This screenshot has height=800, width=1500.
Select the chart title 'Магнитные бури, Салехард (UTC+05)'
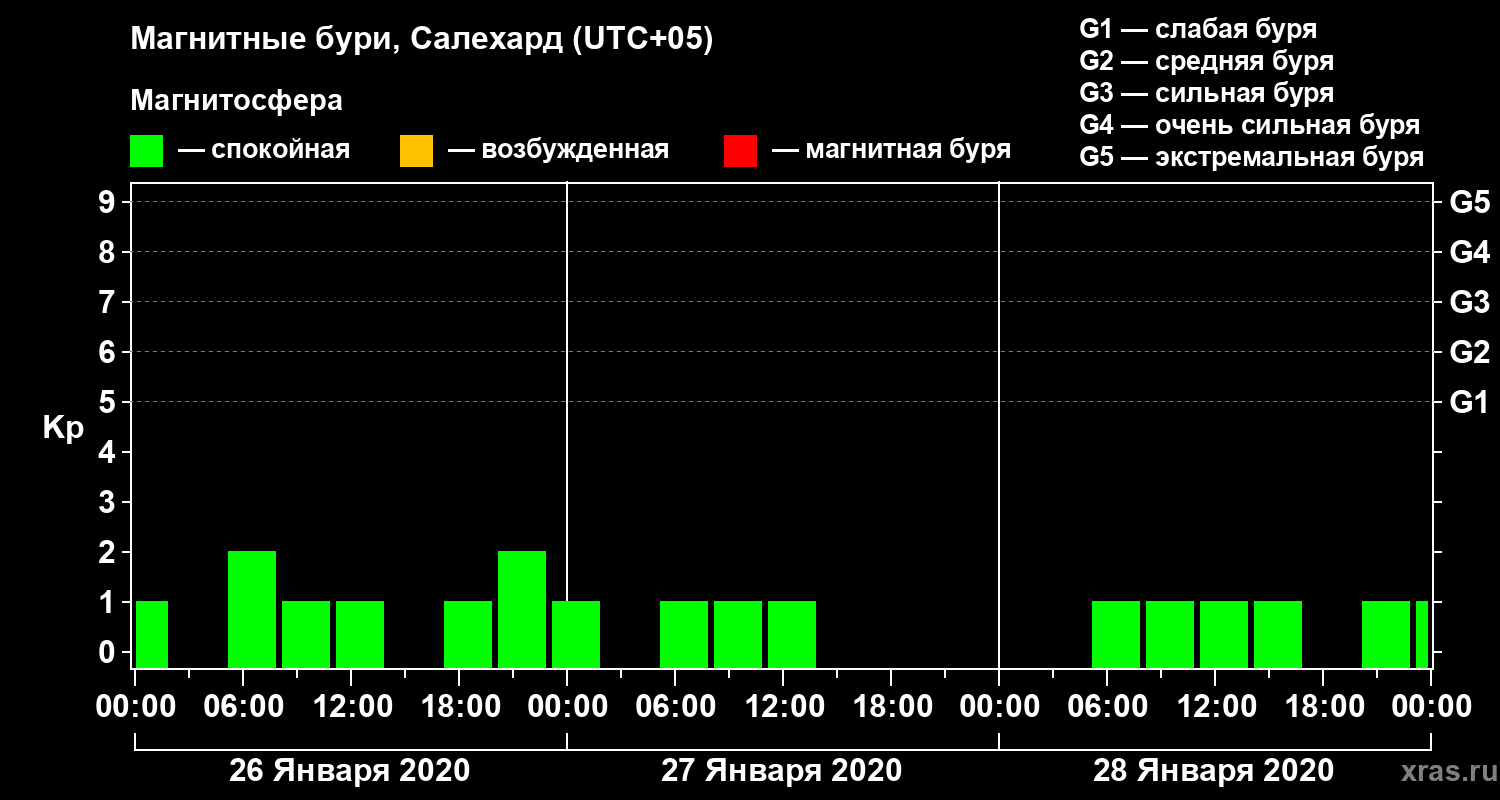coord(422,40)
